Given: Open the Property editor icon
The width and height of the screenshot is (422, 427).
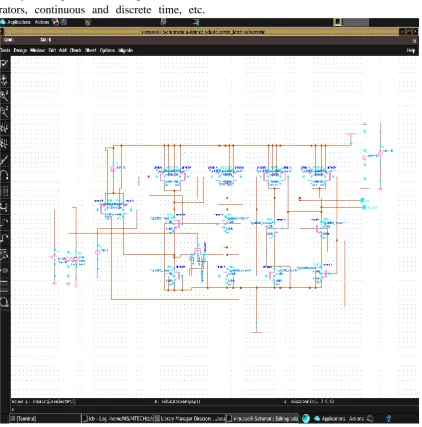Looking at the screenshot, I should pos(4,191).
